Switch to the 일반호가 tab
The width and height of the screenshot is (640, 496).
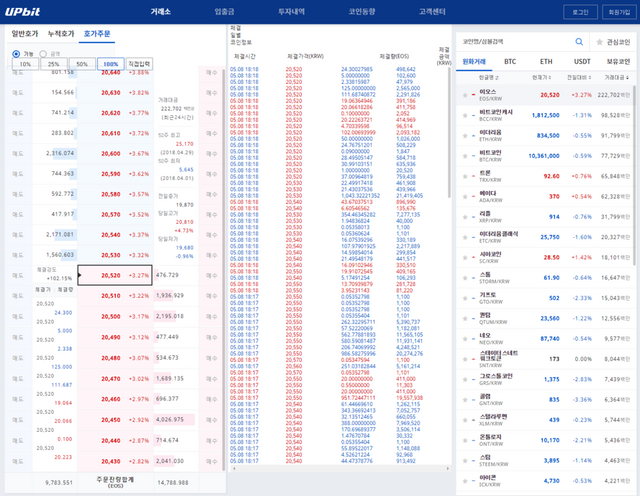pyautogui.click(x=25, y=34)
